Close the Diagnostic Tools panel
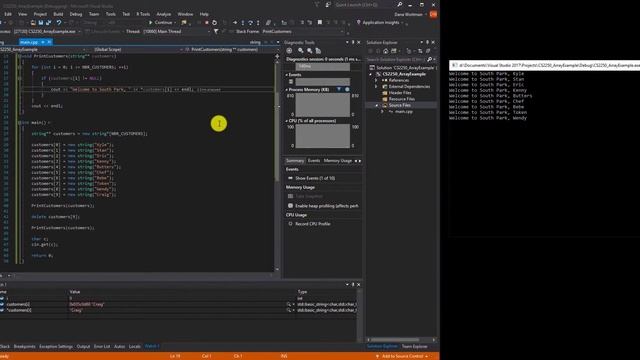 pyautogui.click(x=359, y=42)
